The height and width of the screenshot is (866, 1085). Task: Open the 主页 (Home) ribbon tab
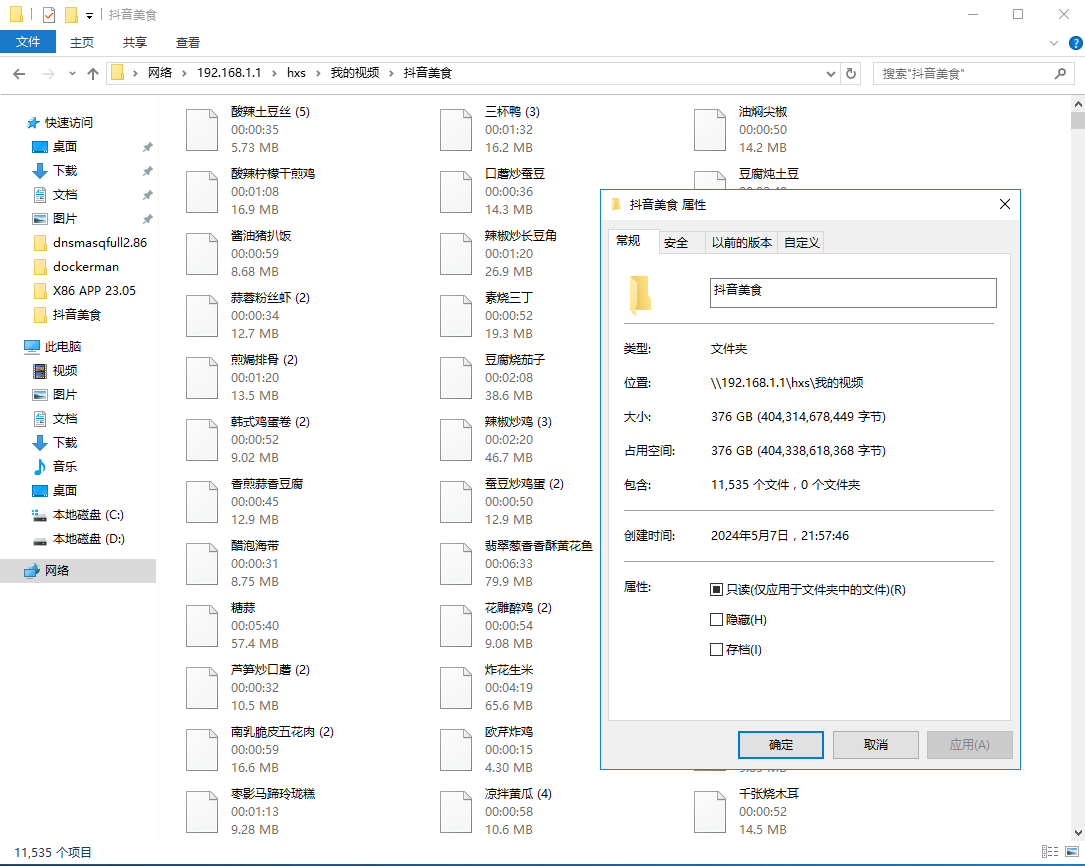[x=82, y=42]
